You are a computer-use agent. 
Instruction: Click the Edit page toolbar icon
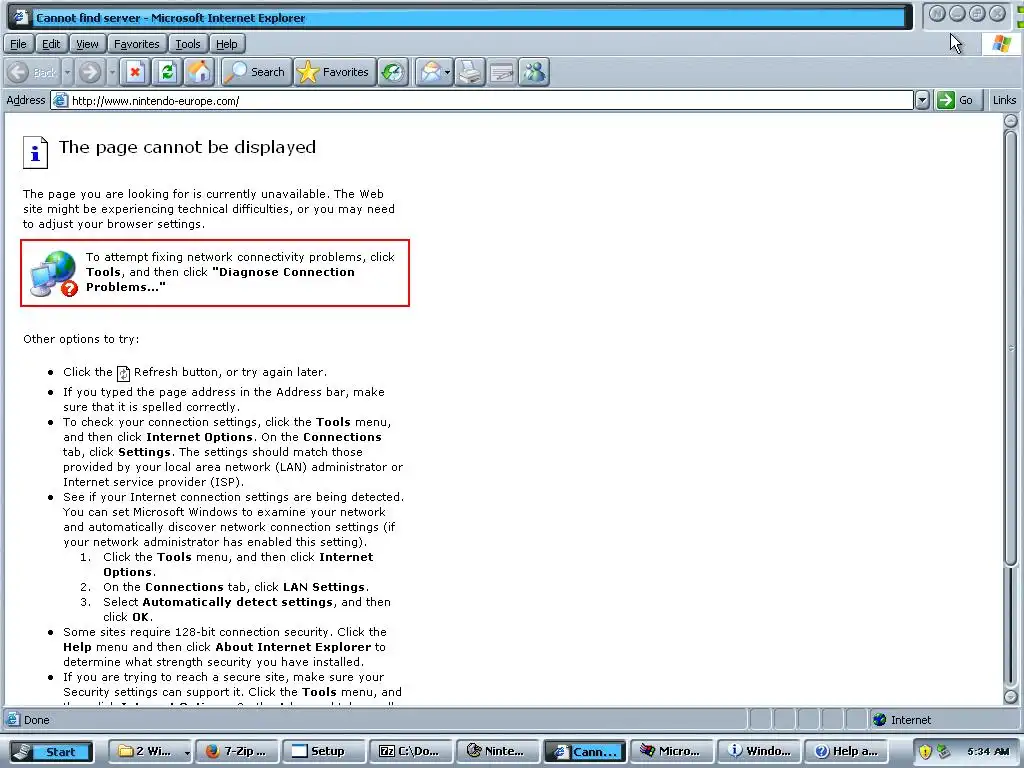(502, 72)
